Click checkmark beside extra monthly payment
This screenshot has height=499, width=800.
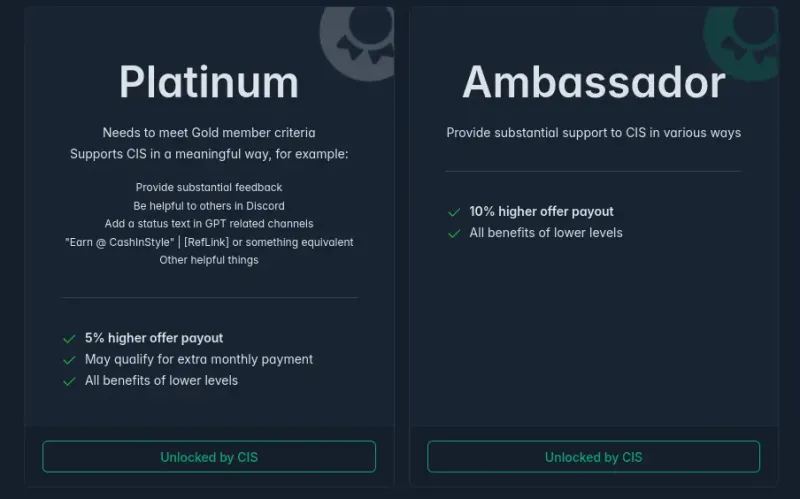coord(69,360)
